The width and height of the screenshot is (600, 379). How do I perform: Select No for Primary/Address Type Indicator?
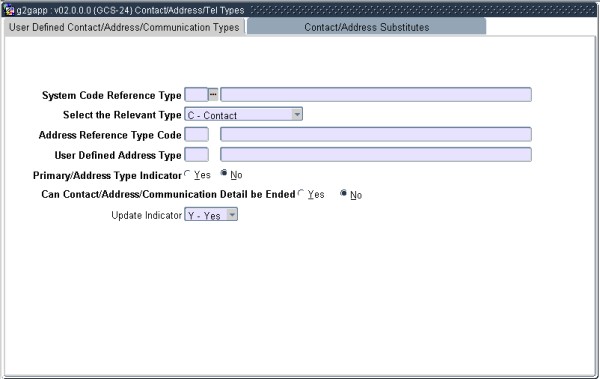click(224, 173)
